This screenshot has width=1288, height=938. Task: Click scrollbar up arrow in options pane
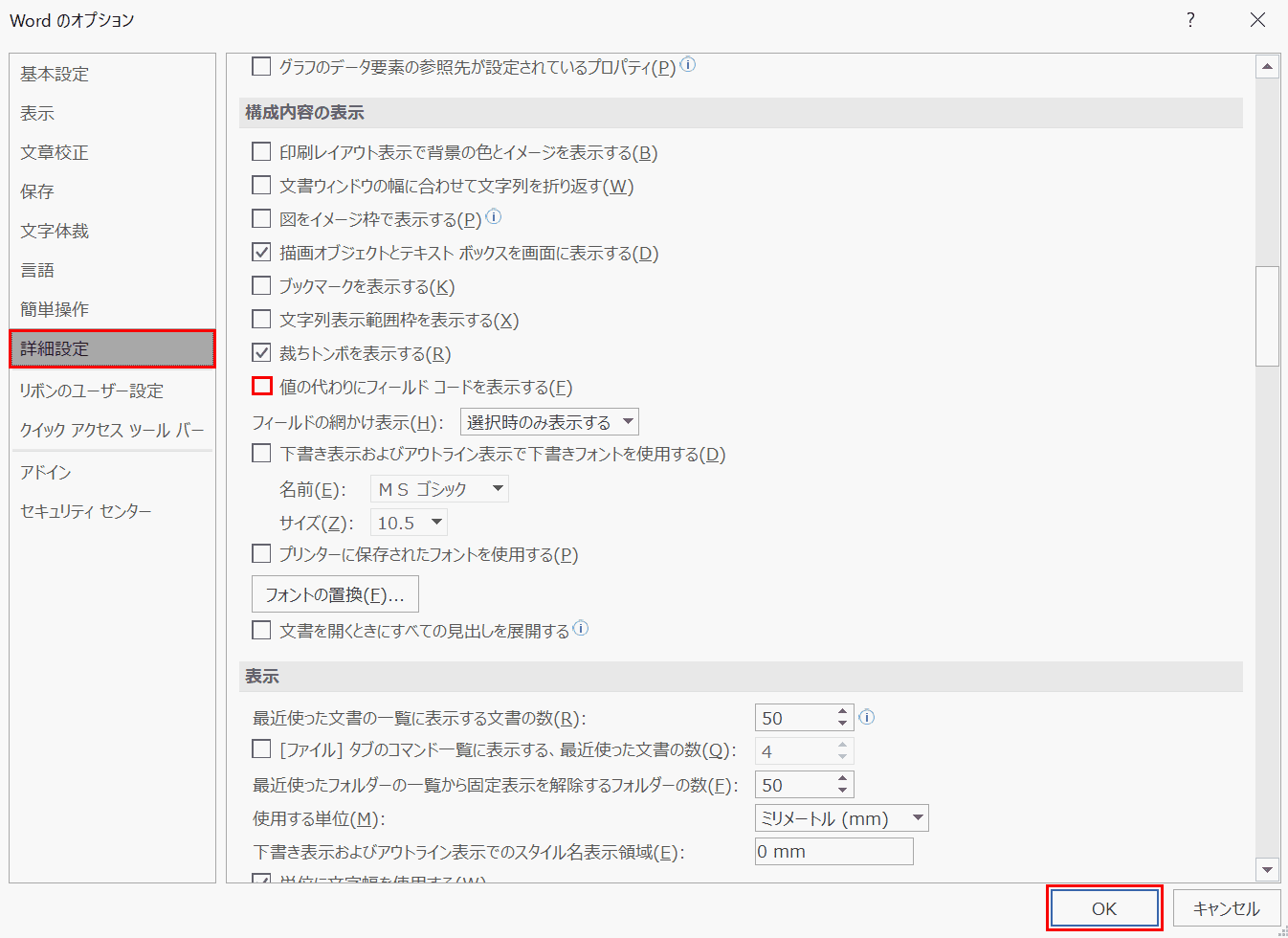point(1267,67)
